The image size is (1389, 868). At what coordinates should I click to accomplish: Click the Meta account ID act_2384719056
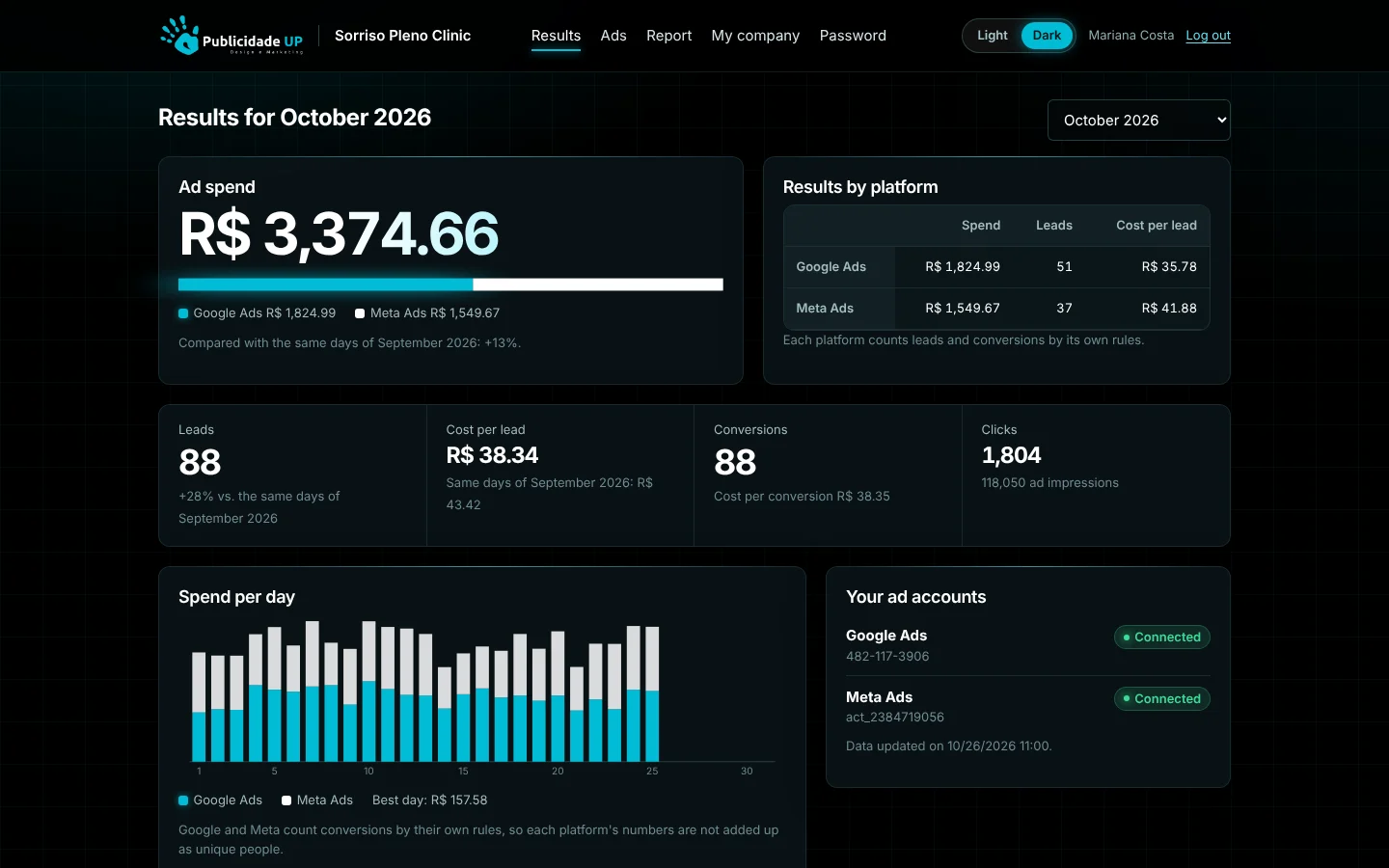click(895, 718)
